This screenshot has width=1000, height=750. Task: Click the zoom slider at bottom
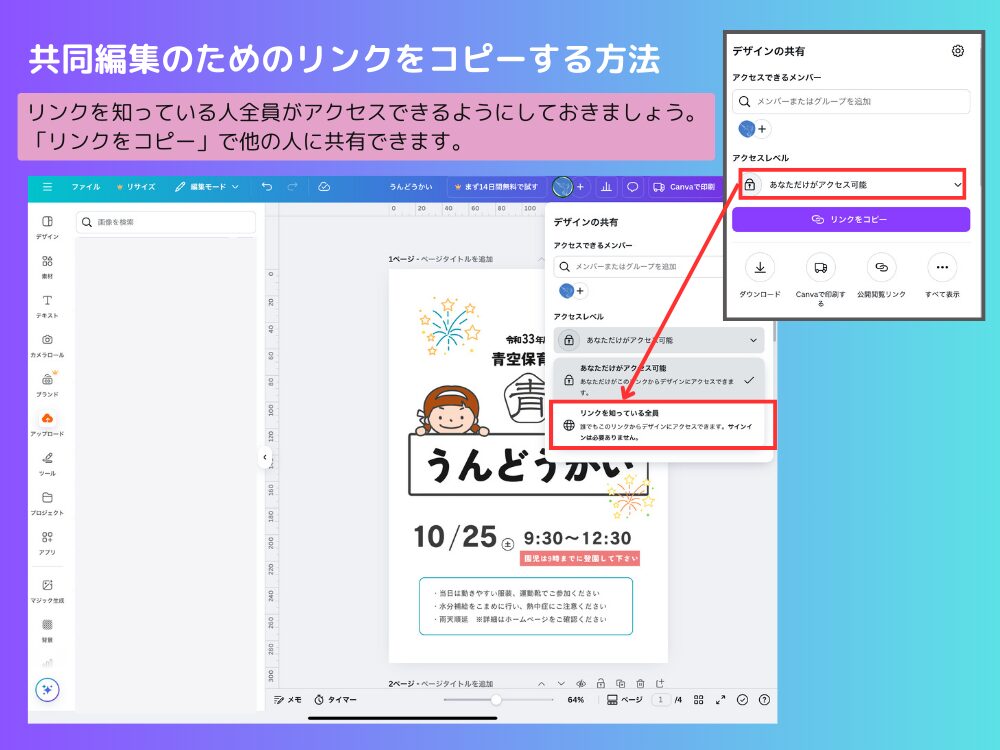(x=495, y=700)
